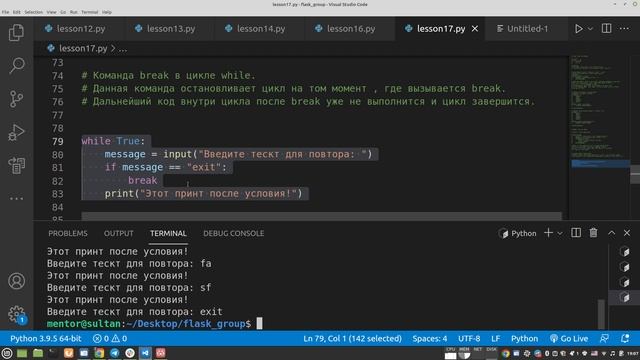Open notifications bell in status bar
The height and width of the screenshot is (360, 640).
(x=625, y=338)
